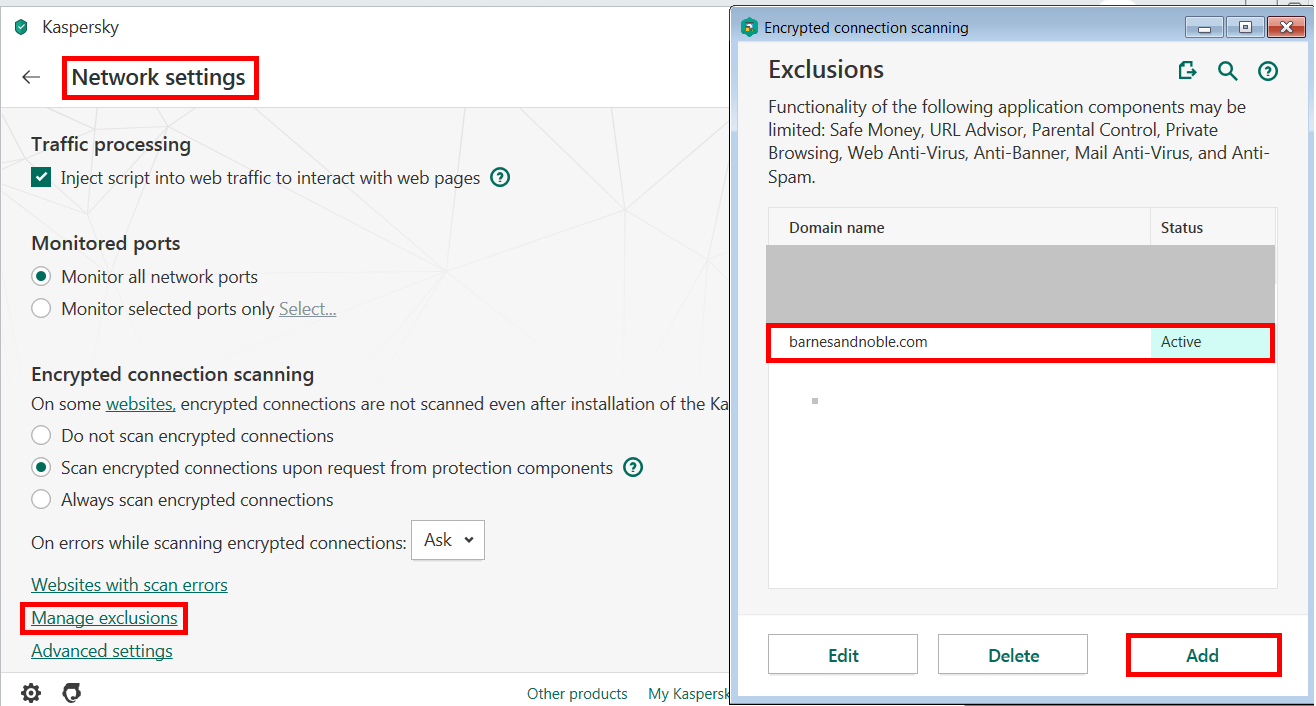Choose Do not scan encrypted connections
This screenshot has height=706, width=1316.
point(41,435)
